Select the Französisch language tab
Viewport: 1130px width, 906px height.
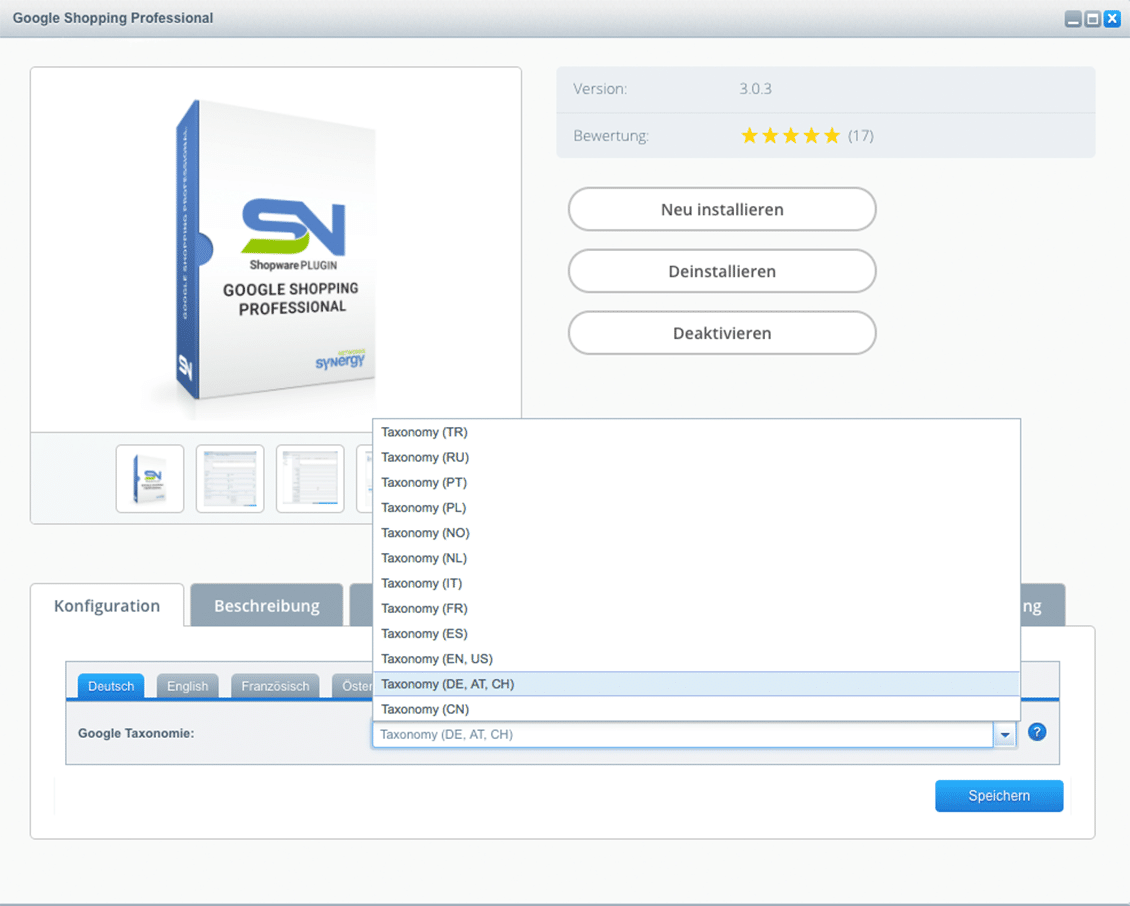[274, 686]
